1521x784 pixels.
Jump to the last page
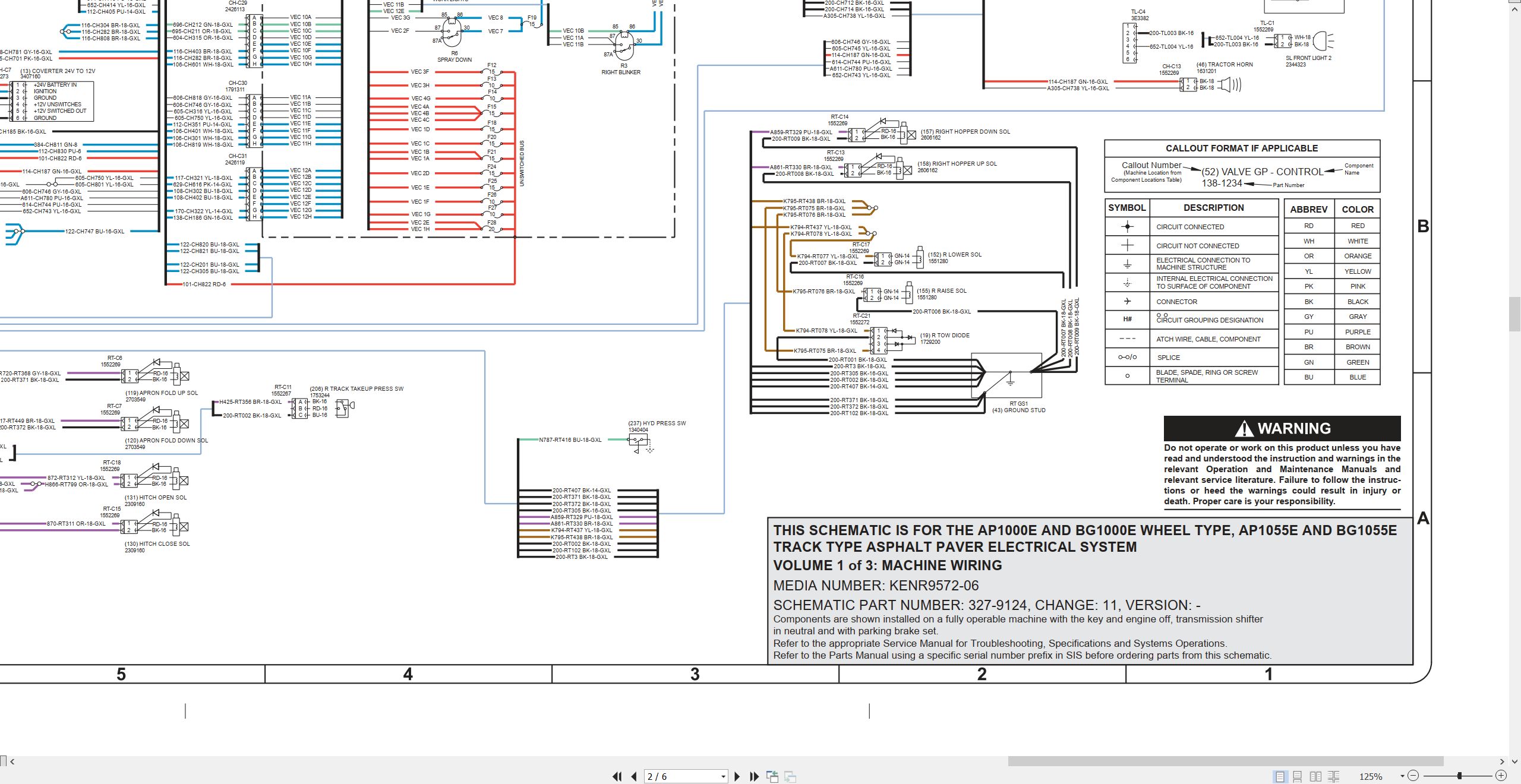pos(755,776)
